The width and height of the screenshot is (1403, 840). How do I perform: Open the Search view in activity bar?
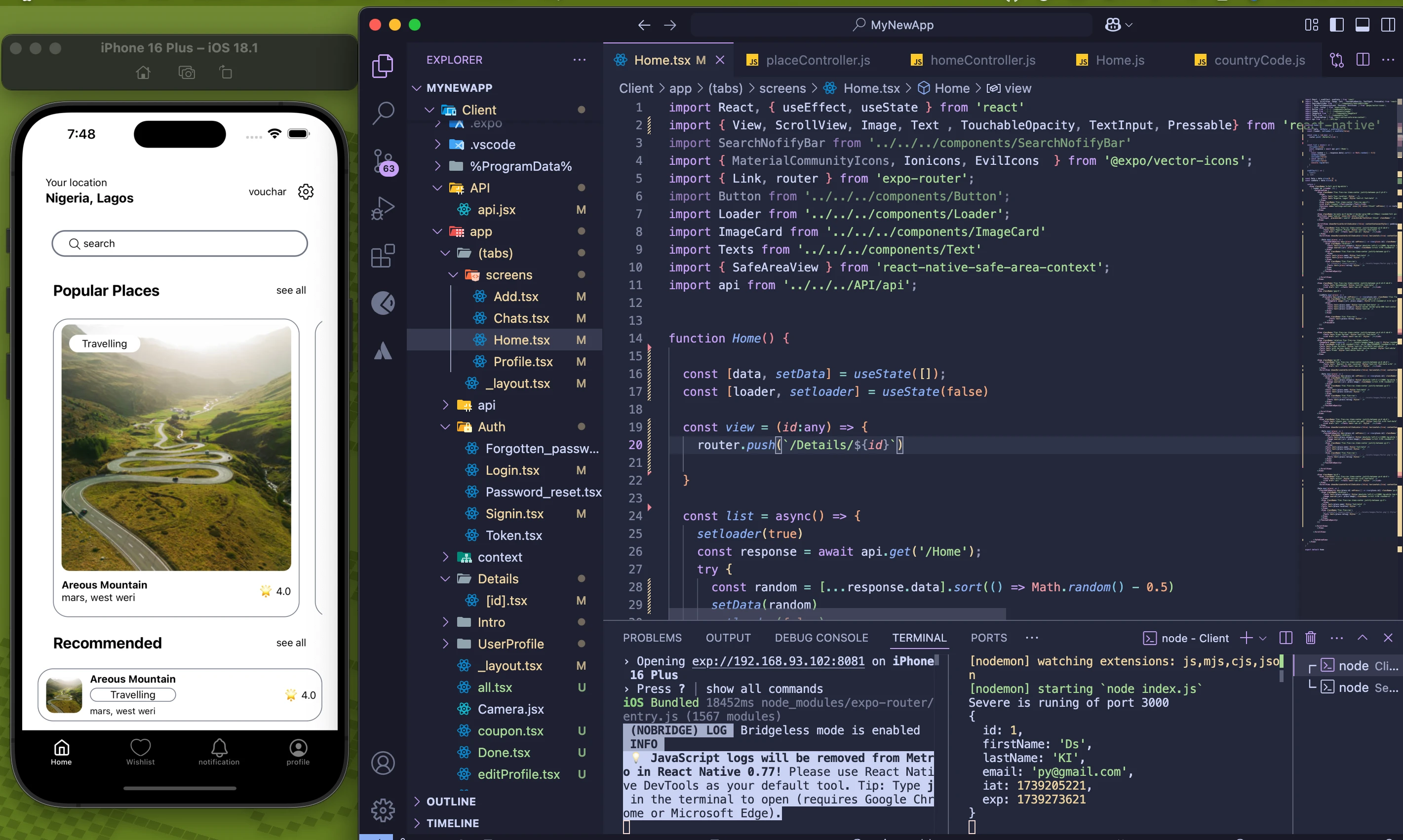click(x=383, y=113)
